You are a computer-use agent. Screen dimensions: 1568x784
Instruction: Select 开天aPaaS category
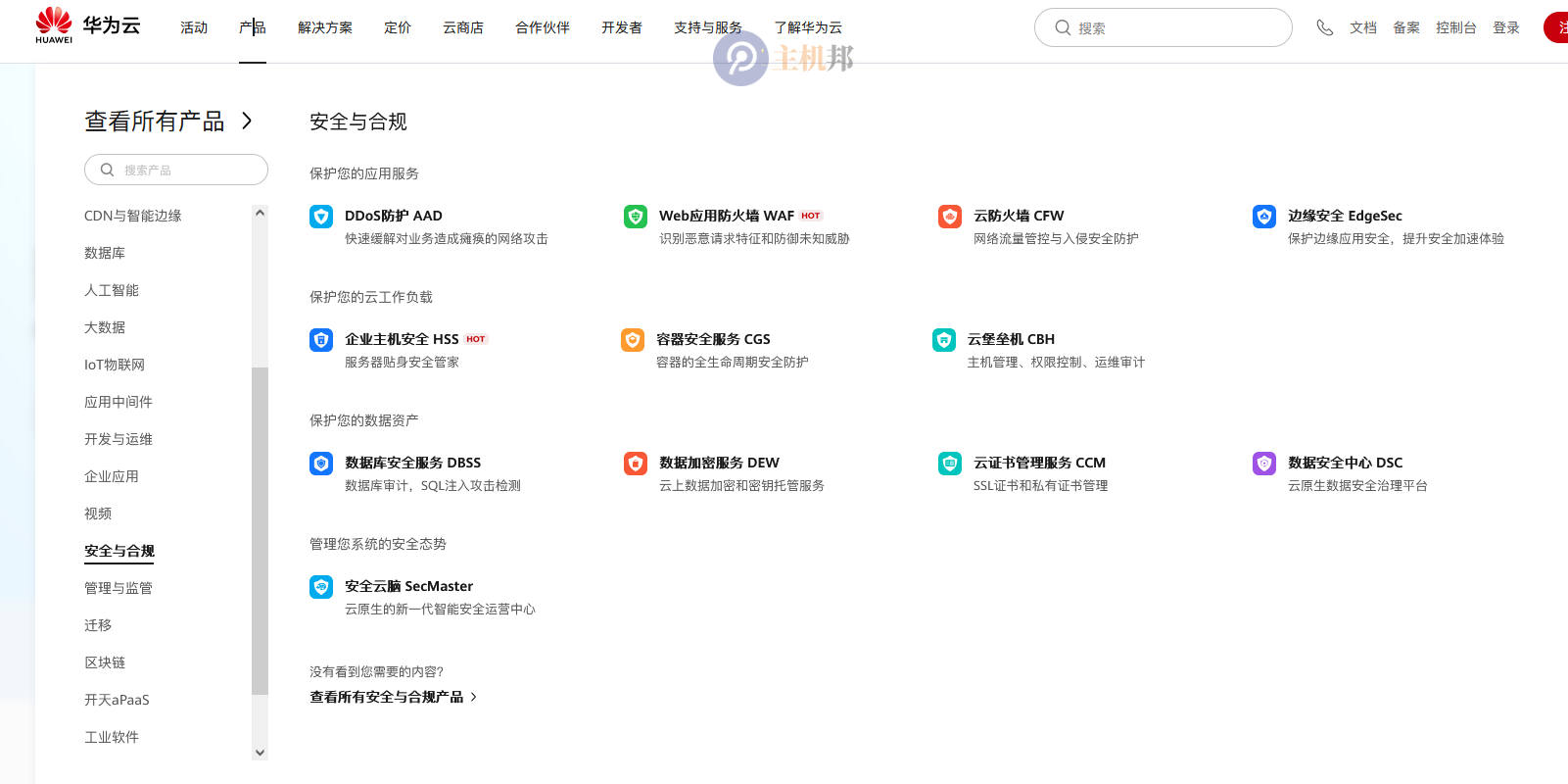[117, 700]
